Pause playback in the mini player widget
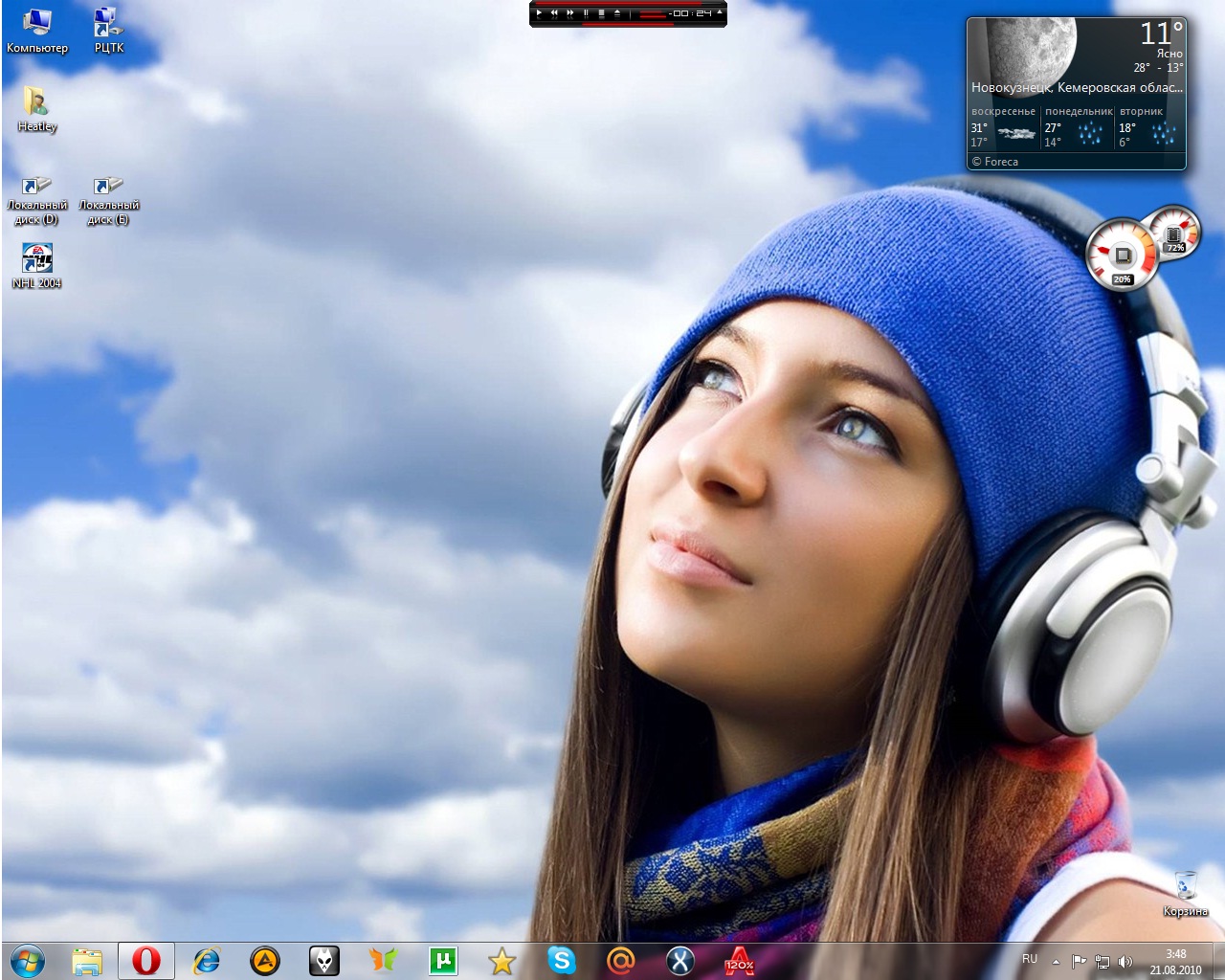This screenshot has height=980, width=1225. 586,13
